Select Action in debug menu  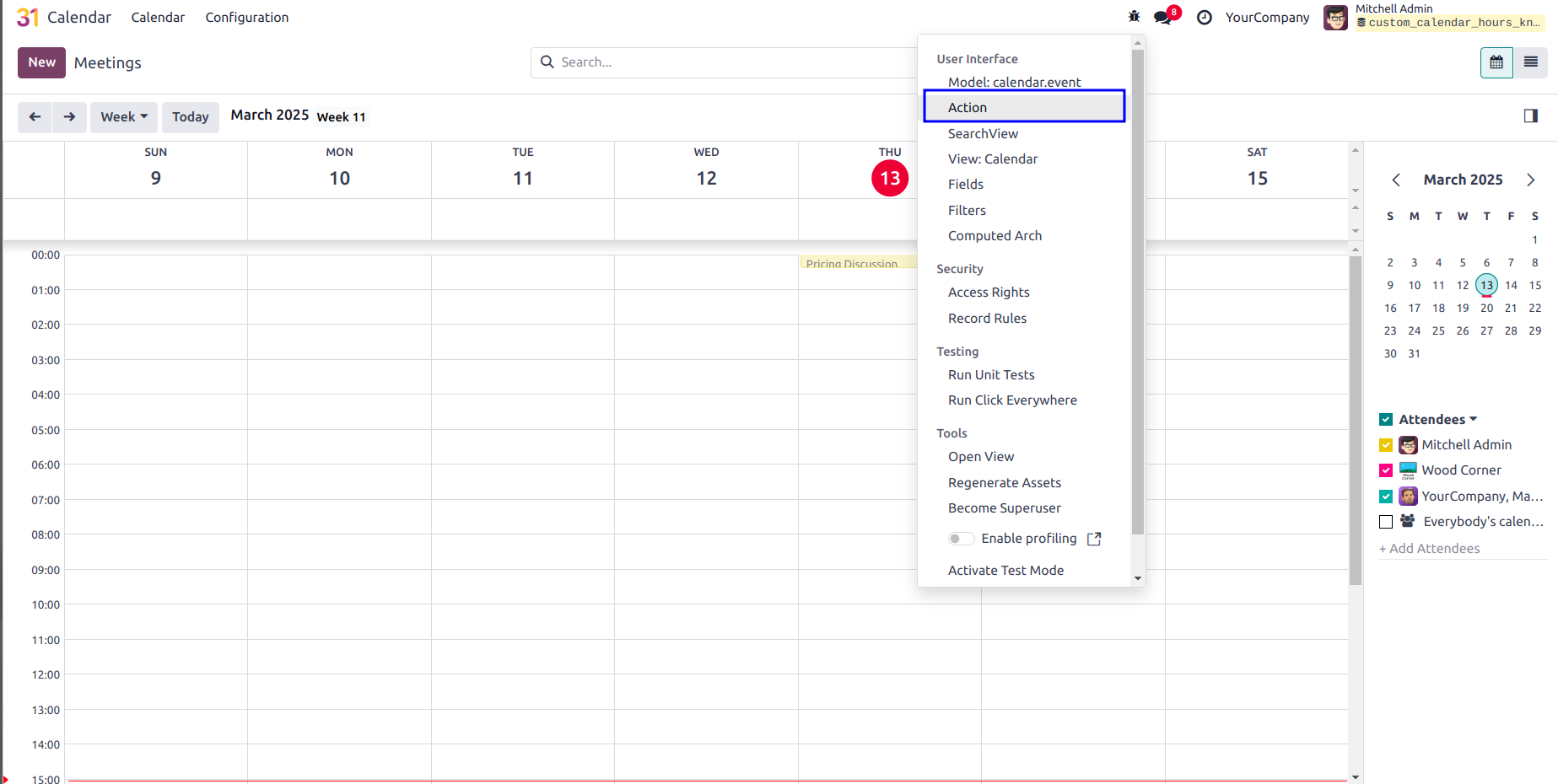(1025, 107)
